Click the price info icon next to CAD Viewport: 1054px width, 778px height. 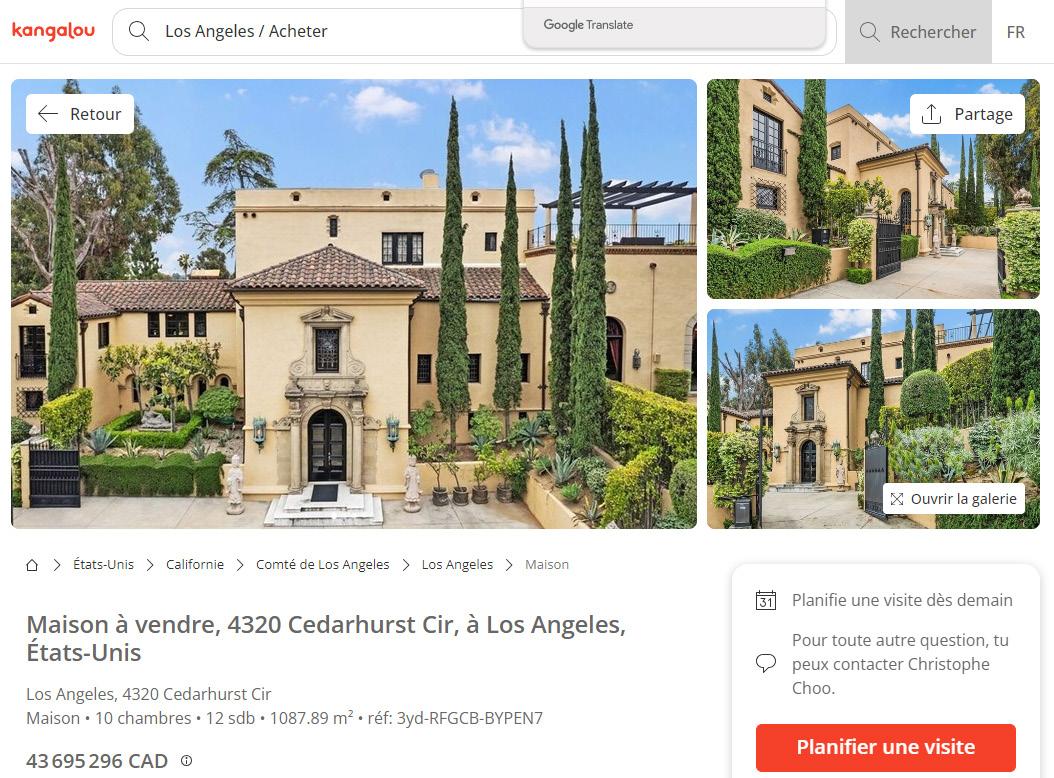tap(186, 761)
